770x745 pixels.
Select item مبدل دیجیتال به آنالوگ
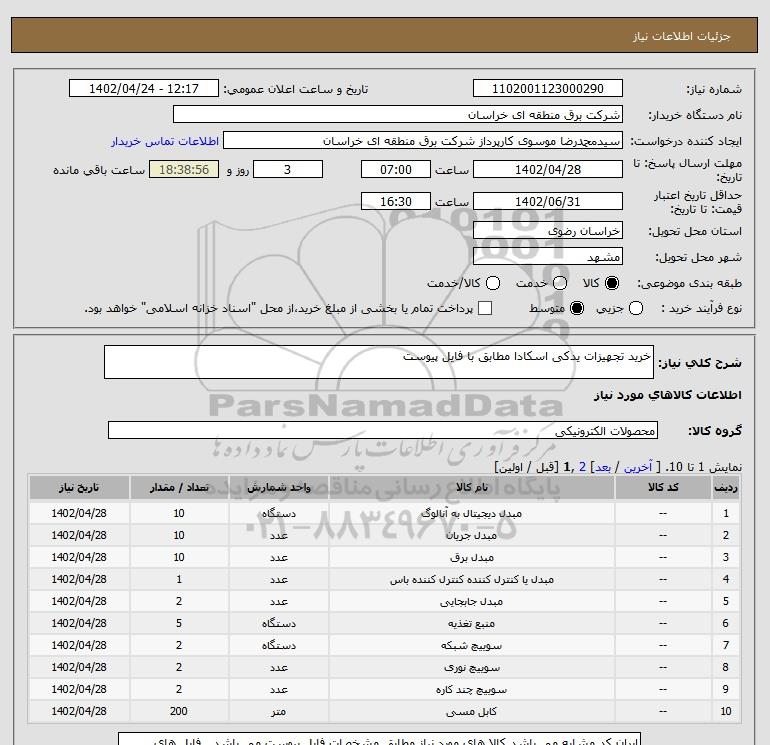[x=471, y=513]
